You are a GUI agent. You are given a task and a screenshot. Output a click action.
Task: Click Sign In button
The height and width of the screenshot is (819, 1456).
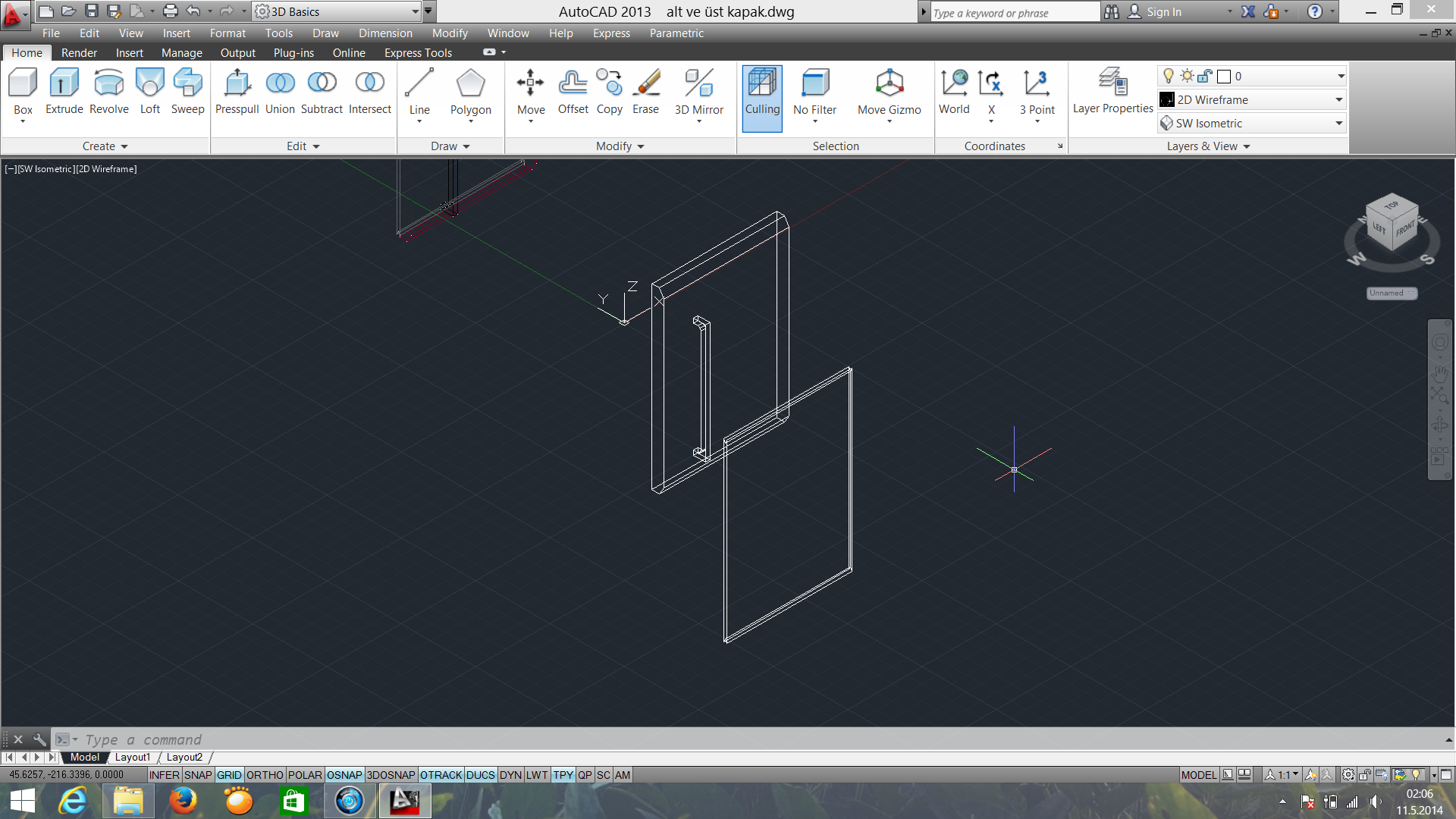[1163, 12]
